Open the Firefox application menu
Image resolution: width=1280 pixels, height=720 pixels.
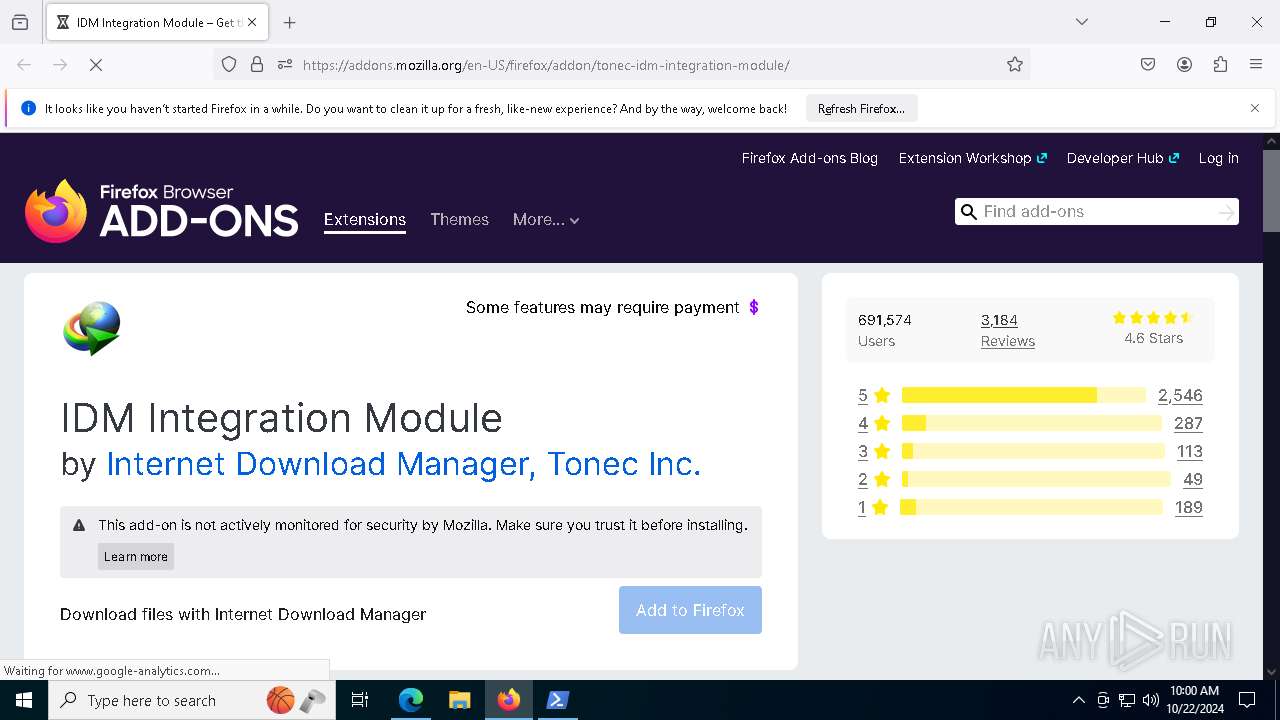pyautogui.click(x=1256, y=65)
